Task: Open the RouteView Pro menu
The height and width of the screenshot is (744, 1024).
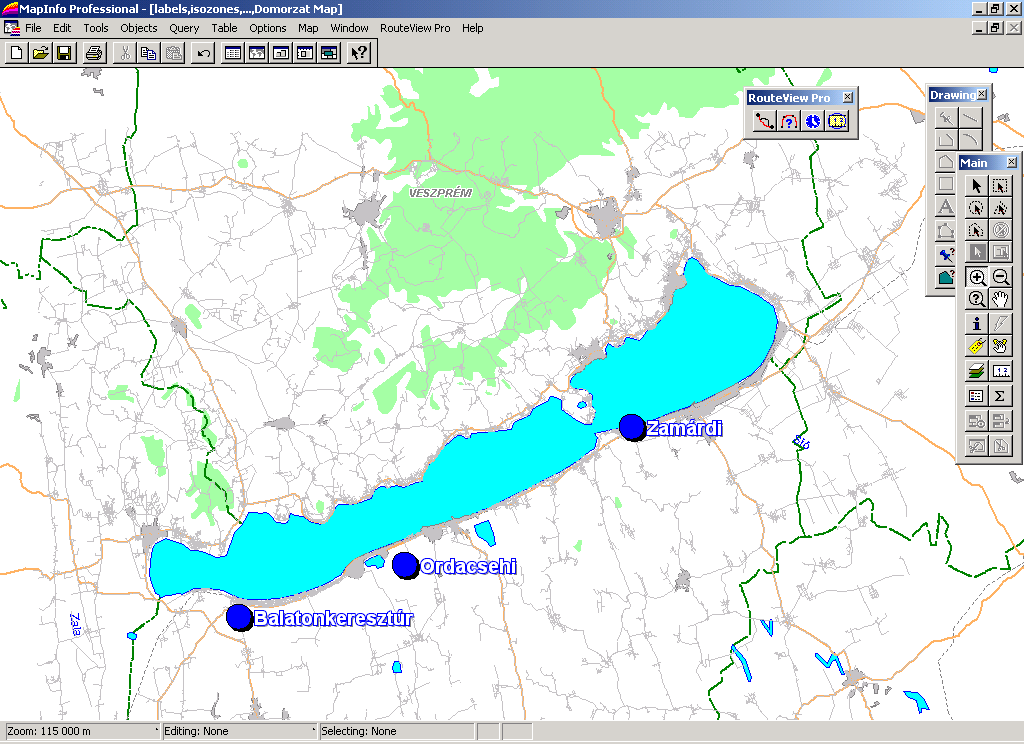Action: 416,28
